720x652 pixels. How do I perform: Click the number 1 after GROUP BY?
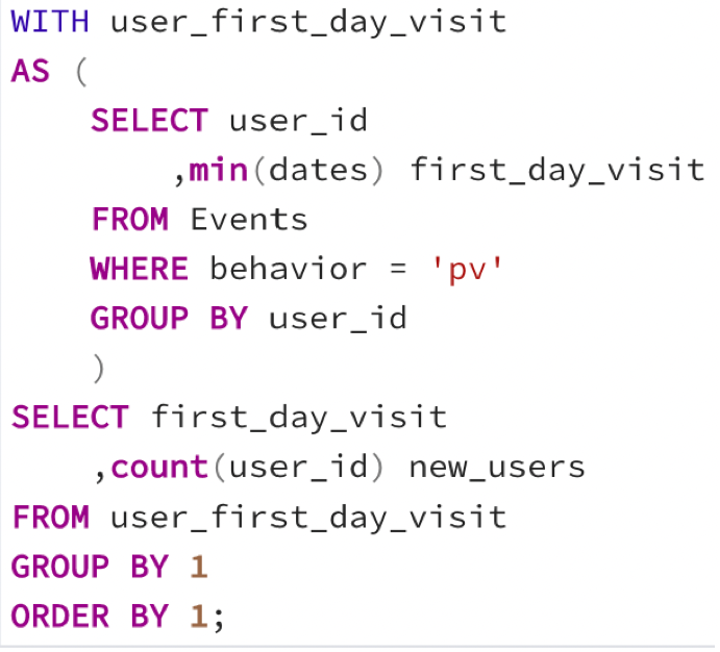199,567
